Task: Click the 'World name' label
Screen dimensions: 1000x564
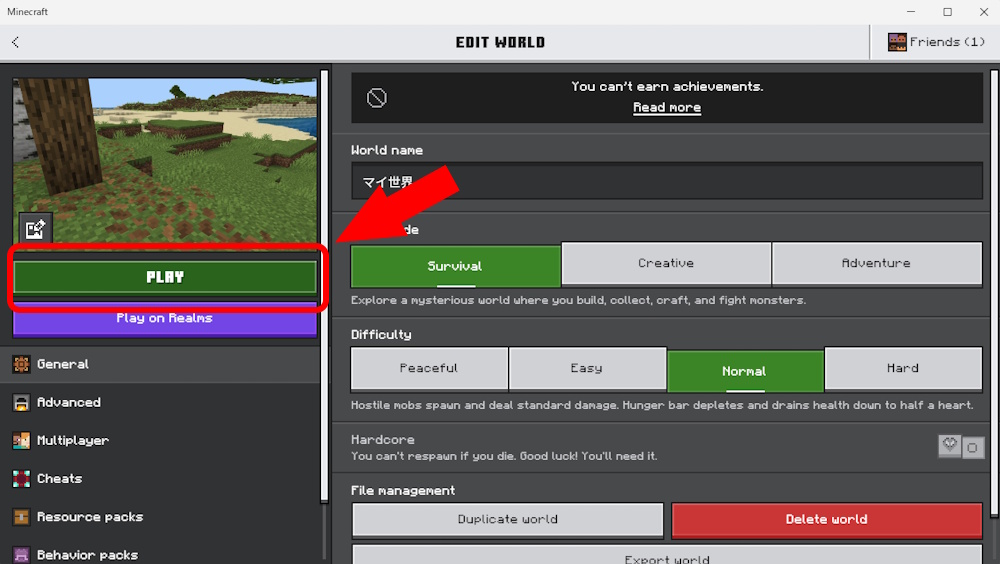Action: click(386, 150)
